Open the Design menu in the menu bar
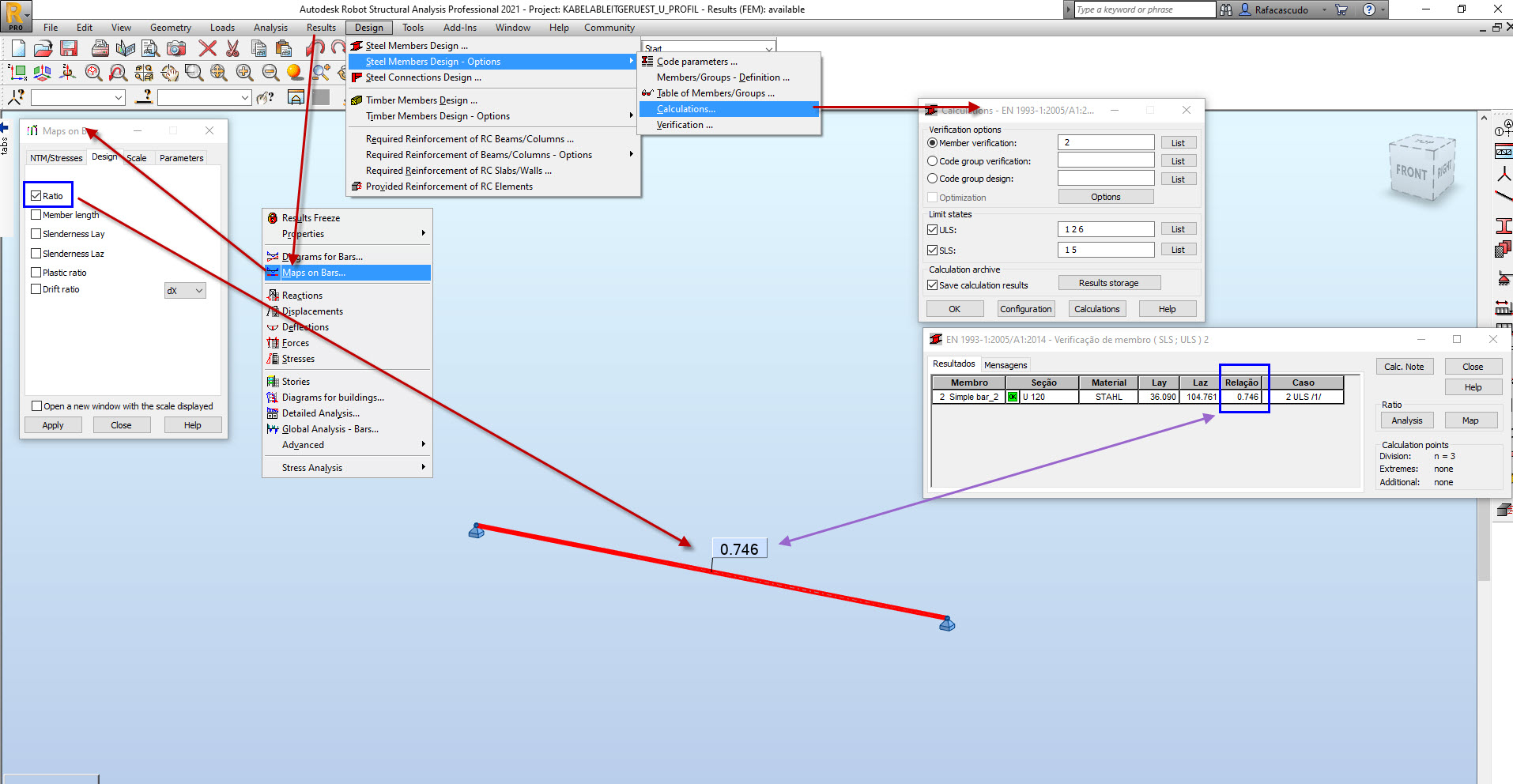The image size is (1513, 784). (x=368, y=28)
